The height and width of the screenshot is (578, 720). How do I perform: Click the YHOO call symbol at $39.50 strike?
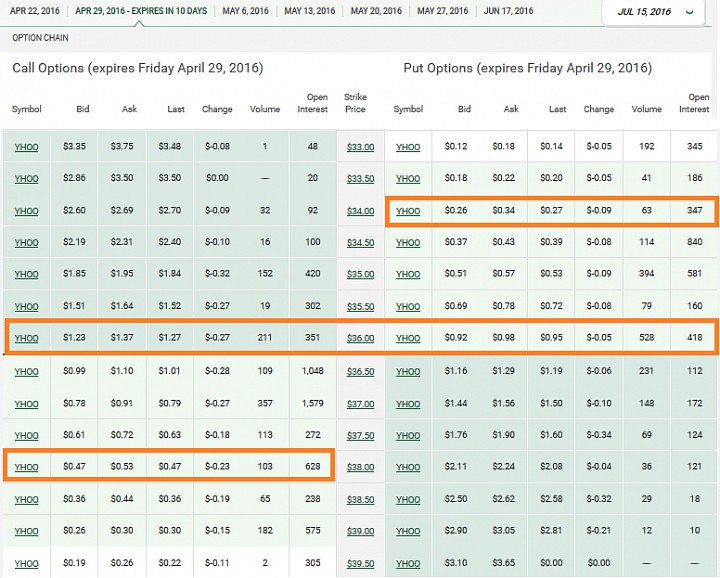26,564
